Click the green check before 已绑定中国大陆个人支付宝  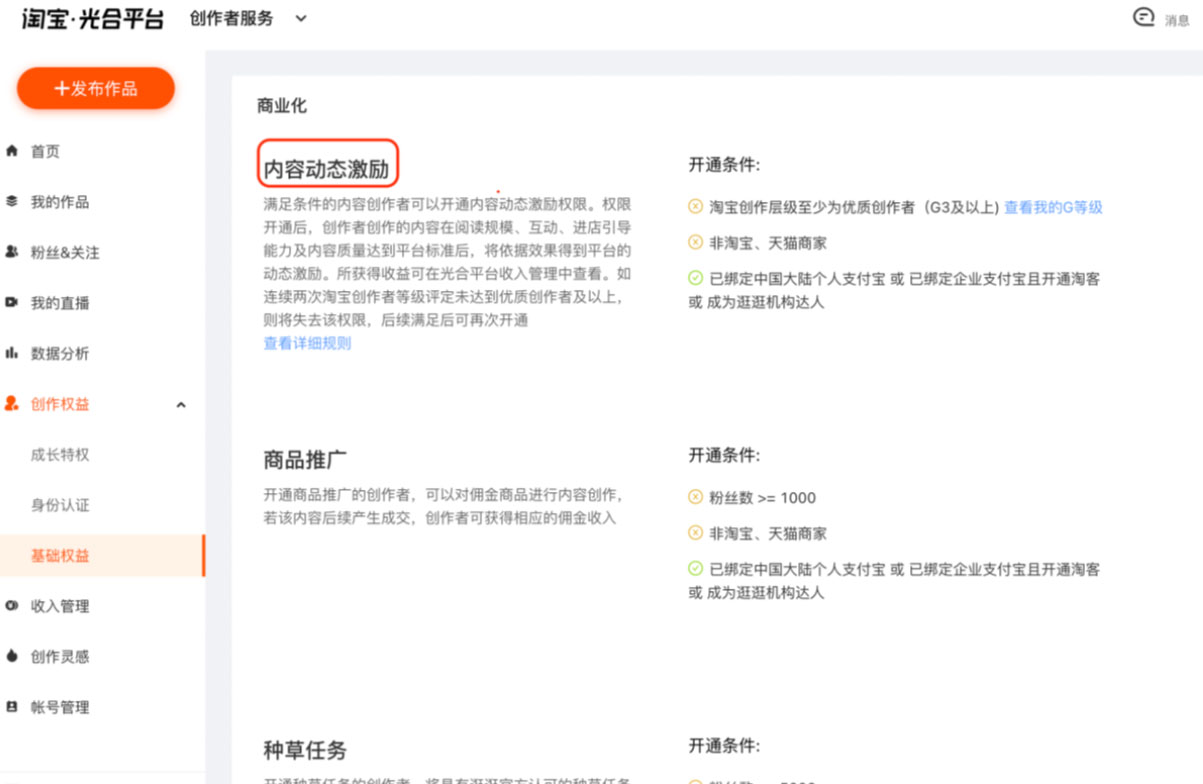(x=694, y=278)
